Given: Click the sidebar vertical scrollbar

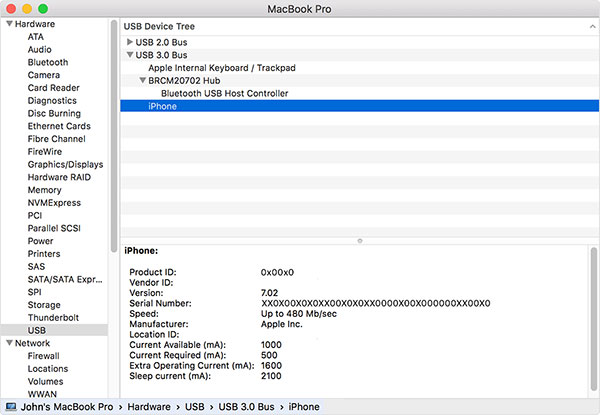Looking at the screenshot, I should (x=114, y=136).
